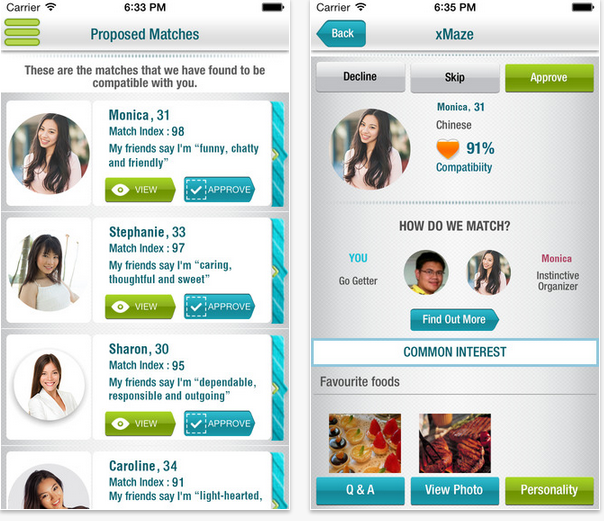Screen dimensions: 604x521
Task: Open the green hamburger menu
Action: click(22, 32)
